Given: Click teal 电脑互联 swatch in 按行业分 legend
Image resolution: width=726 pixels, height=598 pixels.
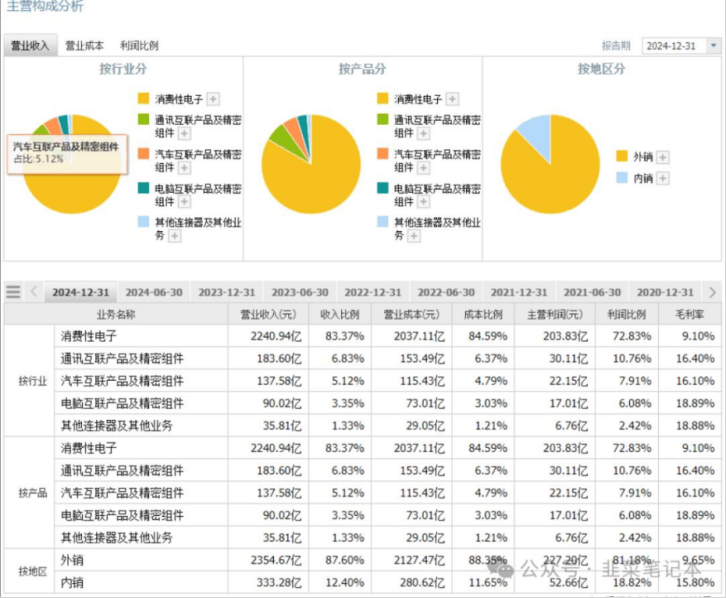Looking at the screenshot, I should (x=144, y=188).
